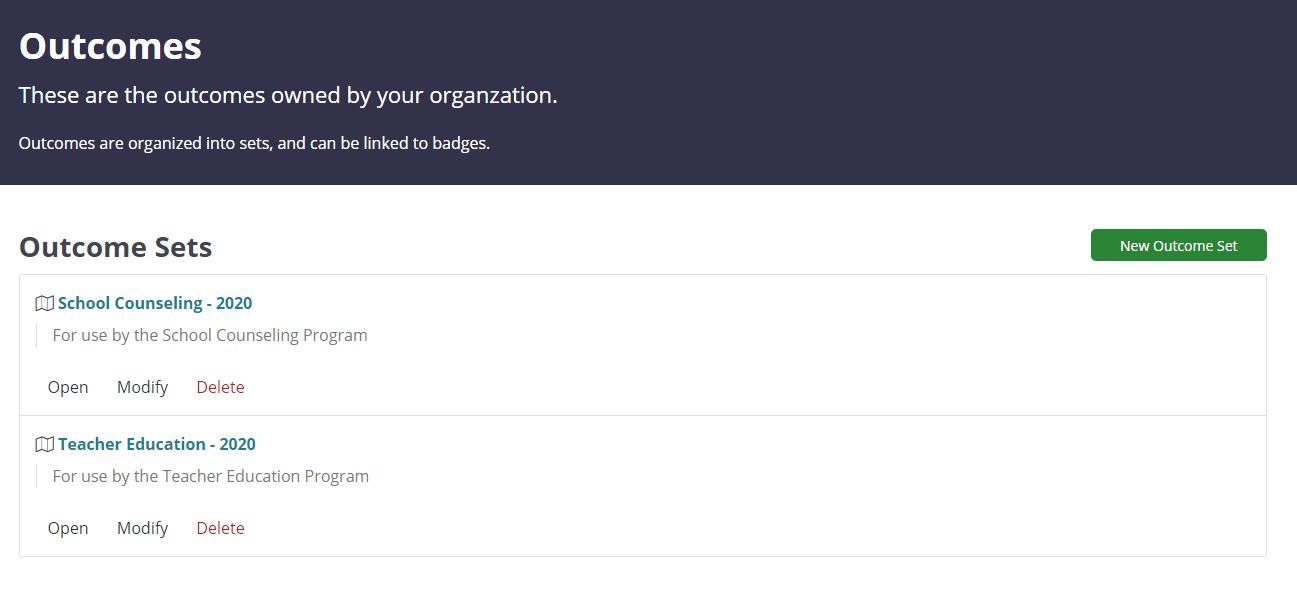The height and width of the screenshot is (601, 1297).
Task: Click the vertical quote bar beside School Counseling description
Action: click(37, 335)
